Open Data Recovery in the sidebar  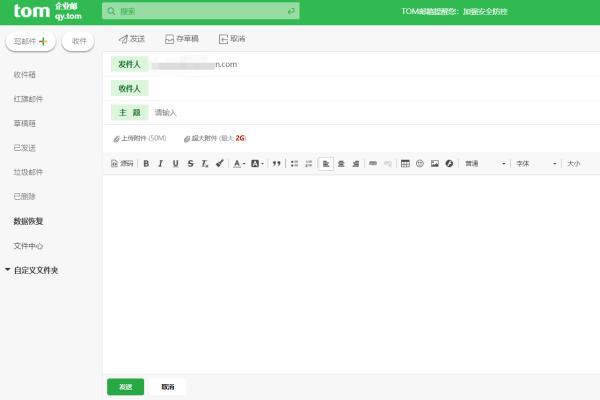tap(28, 221)
